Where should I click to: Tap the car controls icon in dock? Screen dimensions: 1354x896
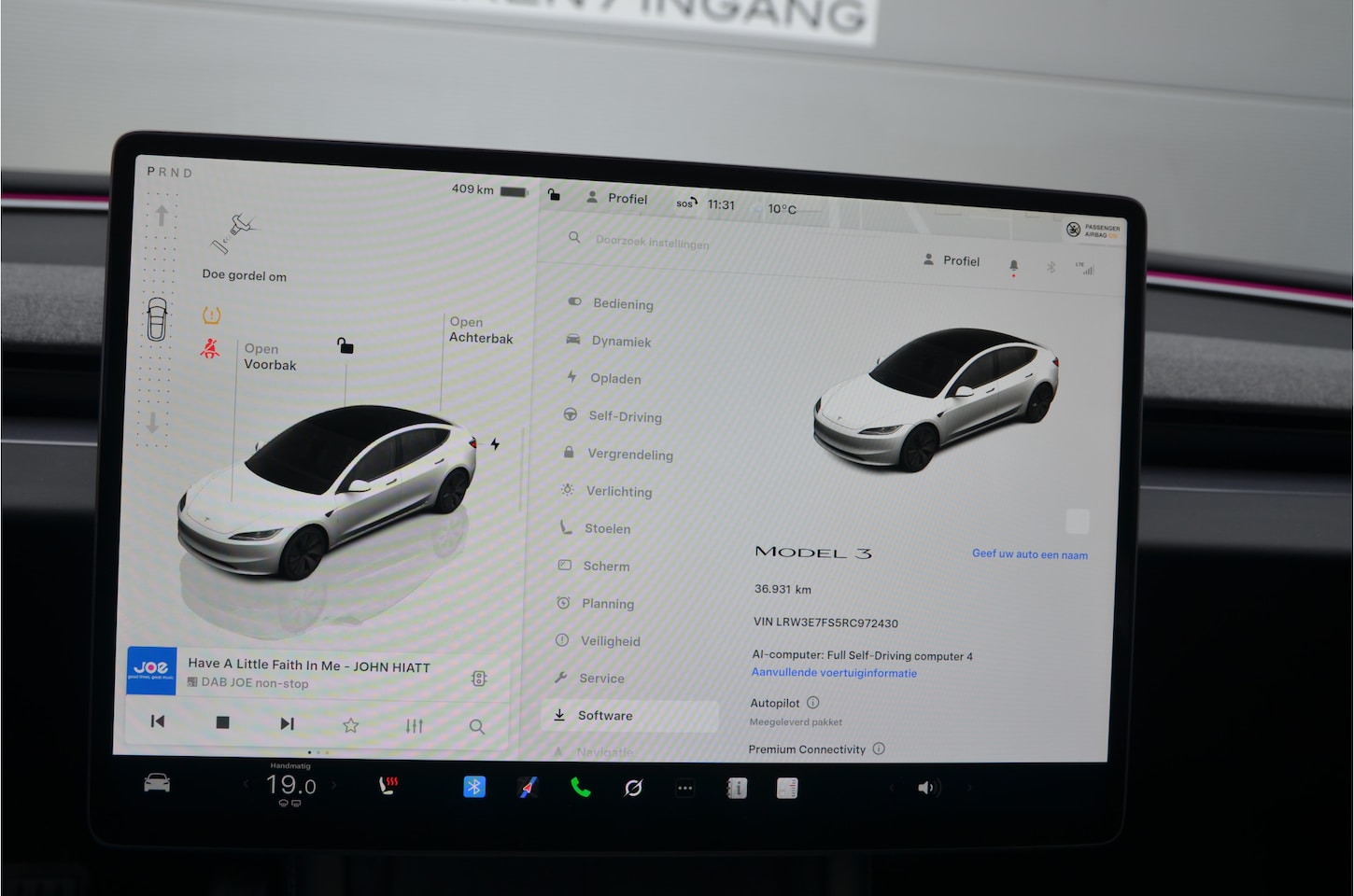pyautogui.click(x=157, y=783)
